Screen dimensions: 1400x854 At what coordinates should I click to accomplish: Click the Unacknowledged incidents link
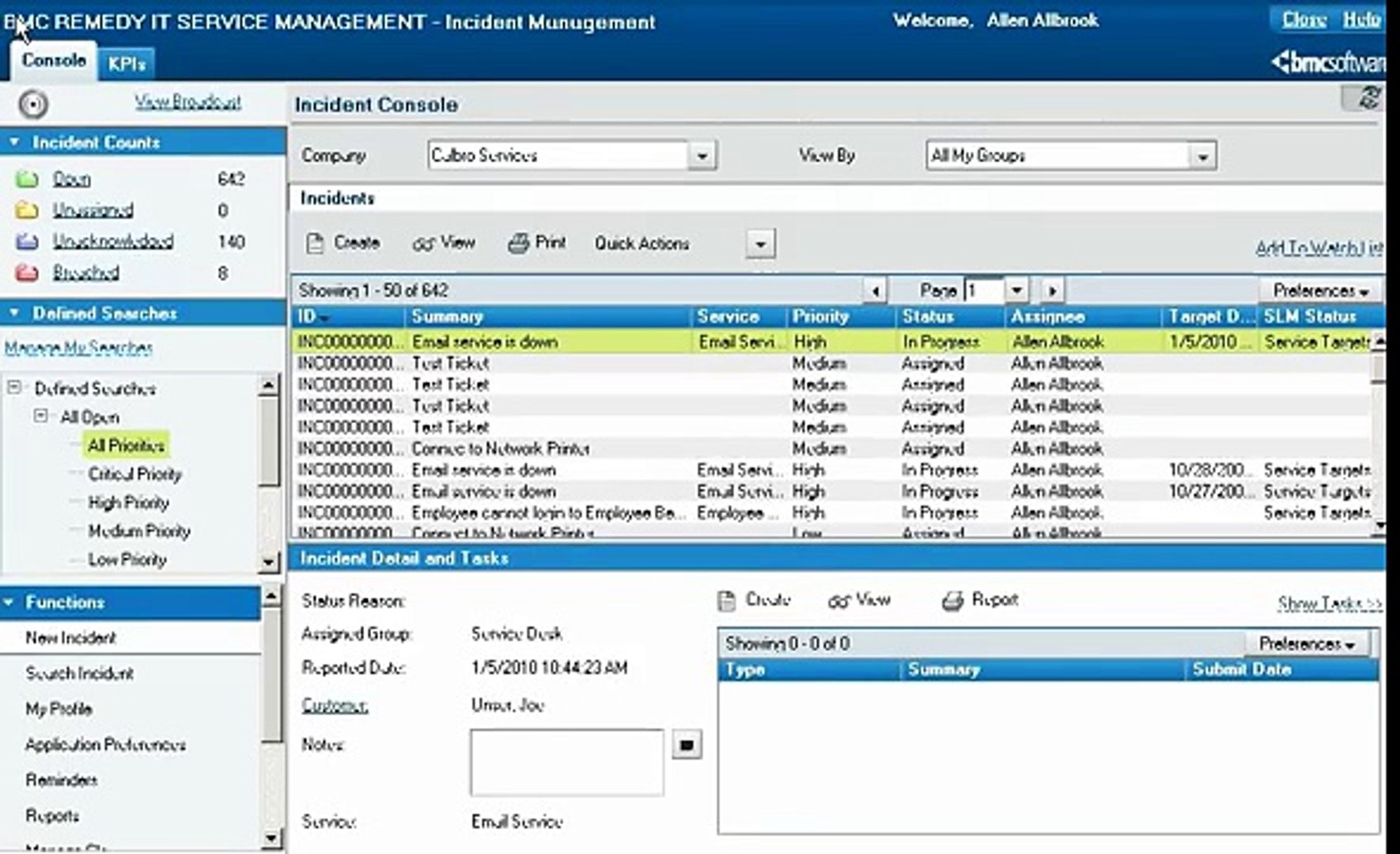pyautogui.click(x=113, y=241)
